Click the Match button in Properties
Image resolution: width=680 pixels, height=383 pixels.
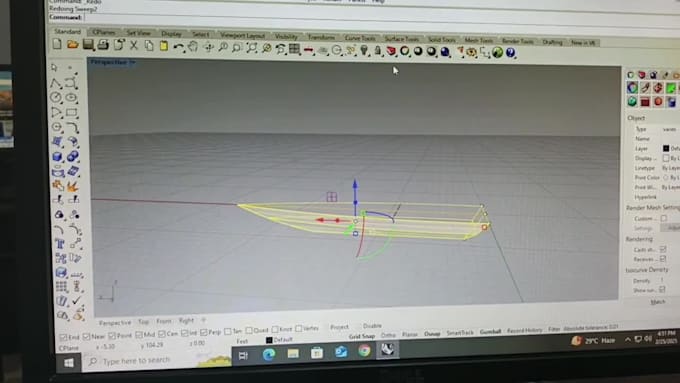point(657,302)
